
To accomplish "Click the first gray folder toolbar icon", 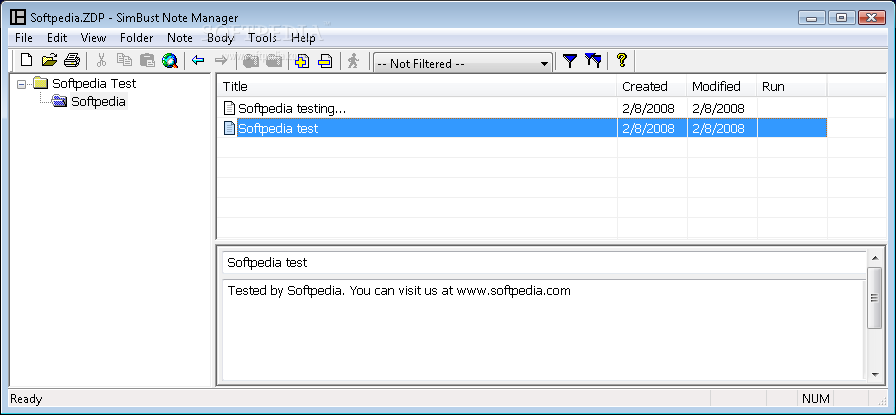I will click(251, 60).
